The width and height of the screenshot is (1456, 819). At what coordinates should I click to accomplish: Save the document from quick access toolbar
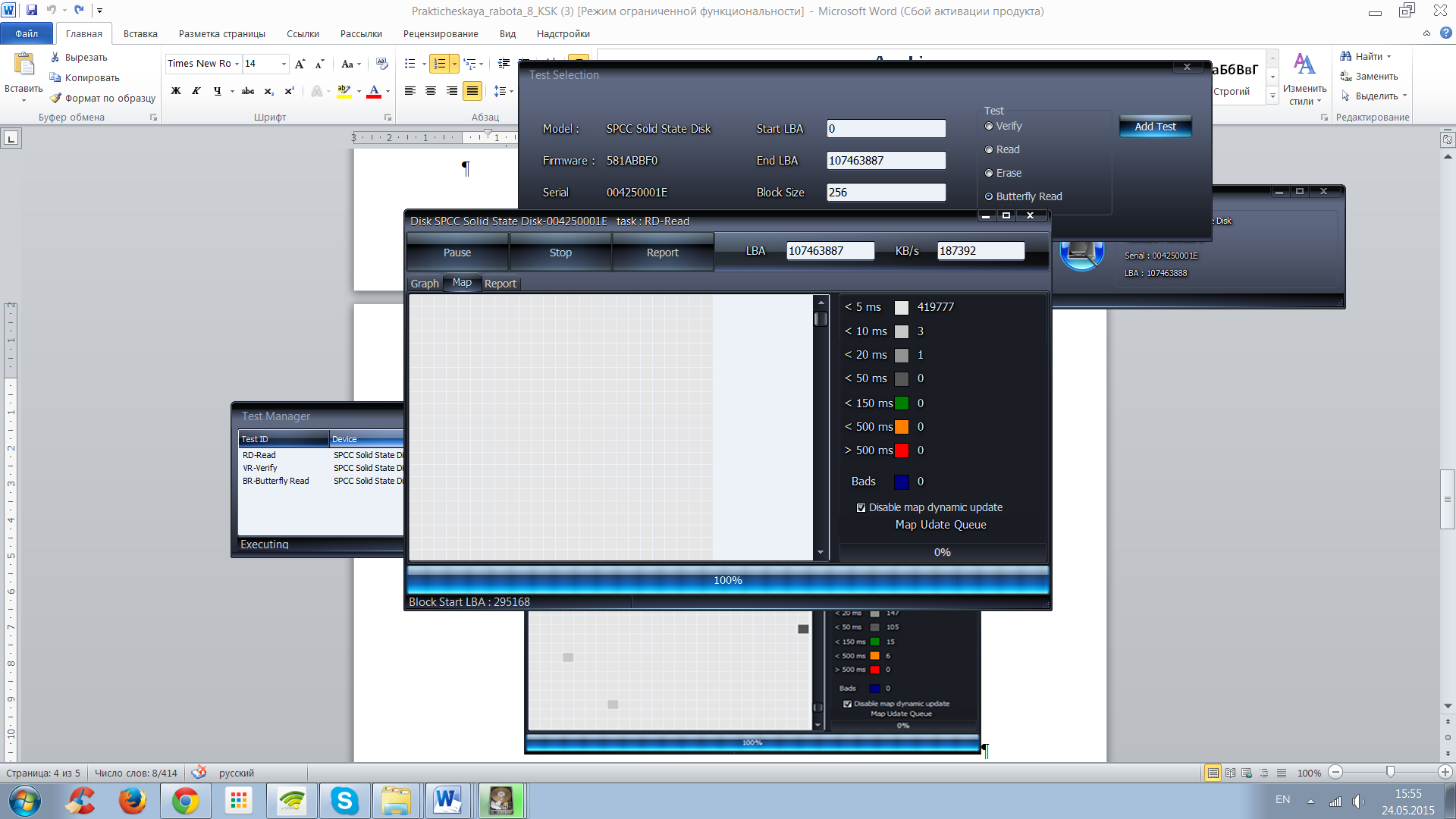[32, 10]
